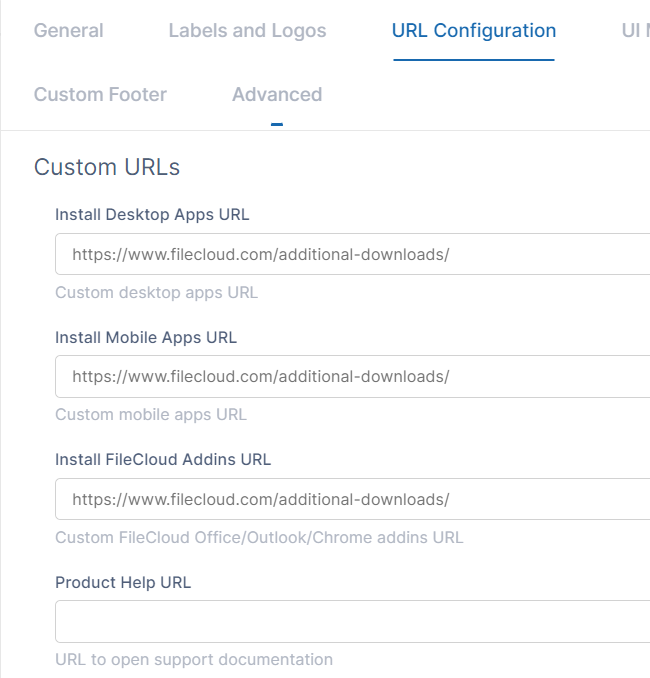
Task: Click the Product Help URL label
Action: [x=123, y=583]
